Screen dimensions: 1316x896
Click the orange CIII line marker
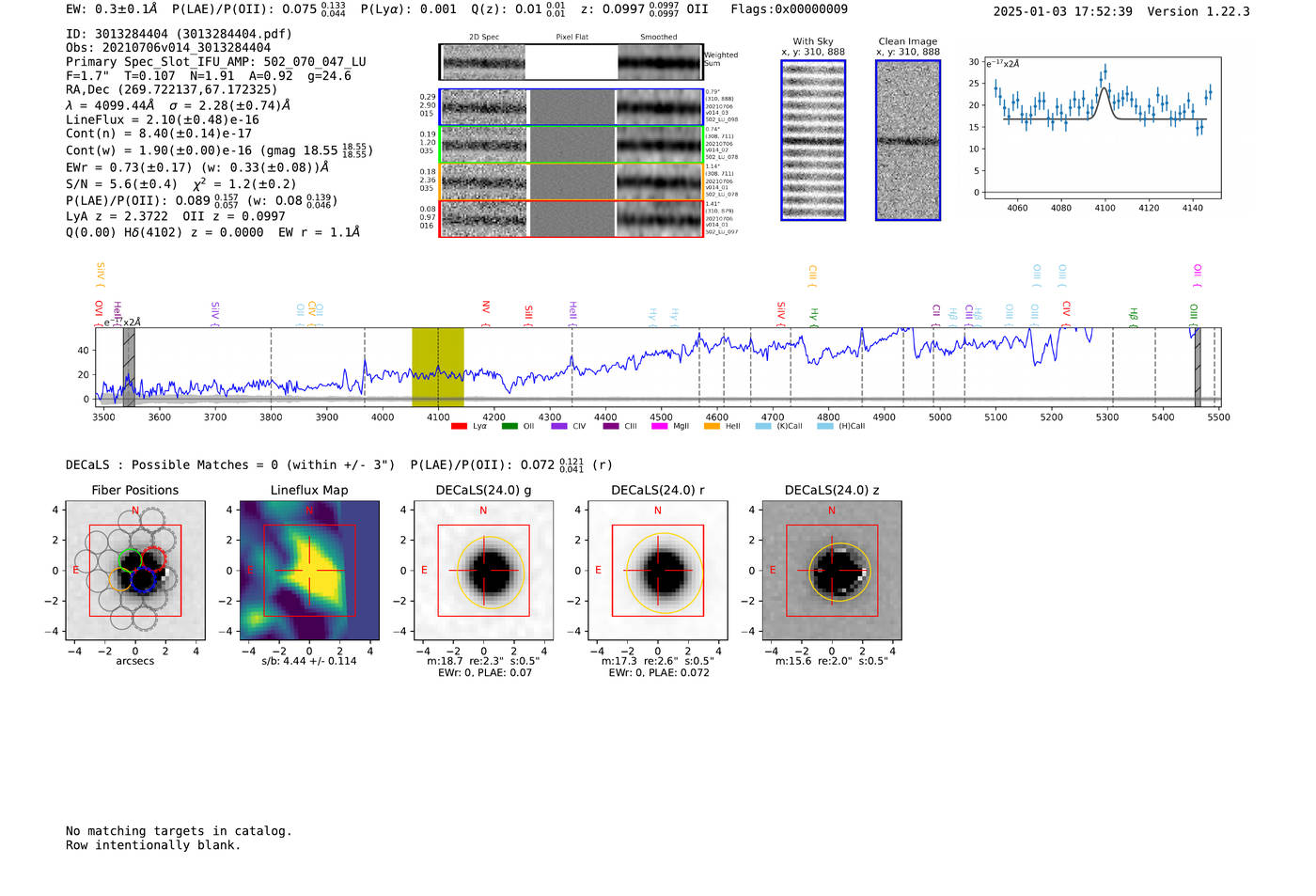812,275
